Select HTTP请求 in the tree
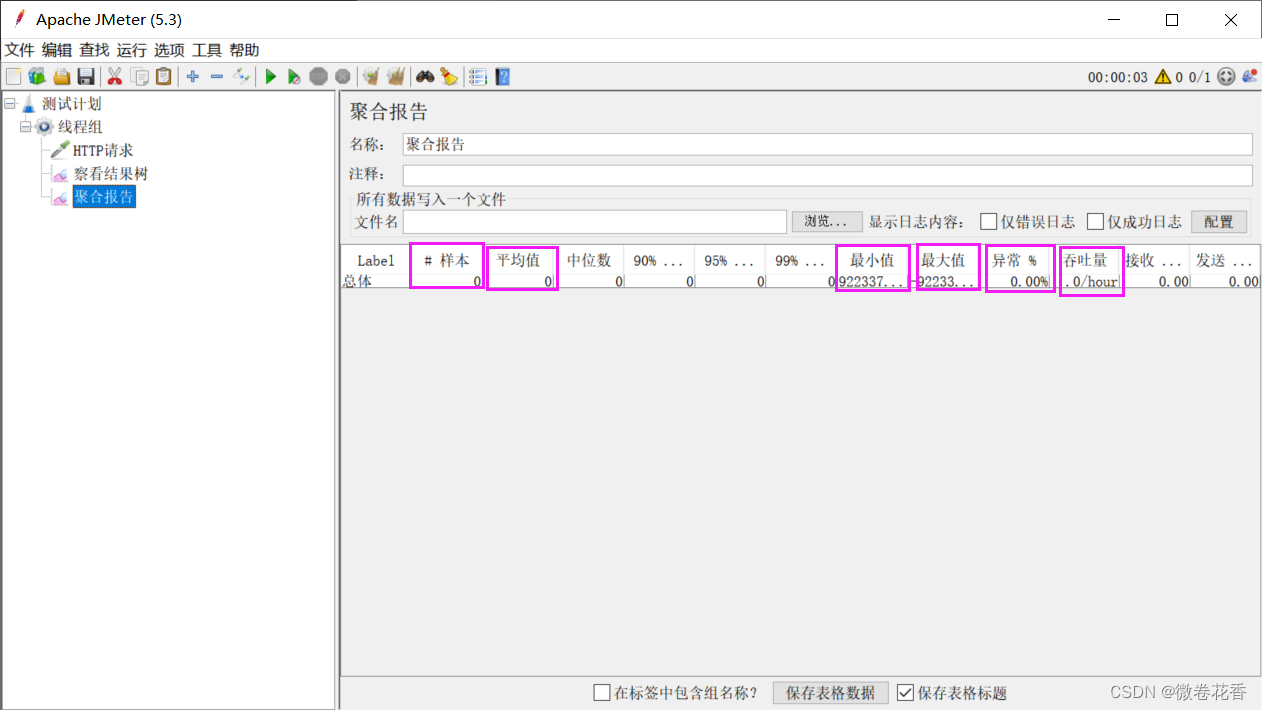Viewport: 1262px width, 710px height. coord(103,150)
